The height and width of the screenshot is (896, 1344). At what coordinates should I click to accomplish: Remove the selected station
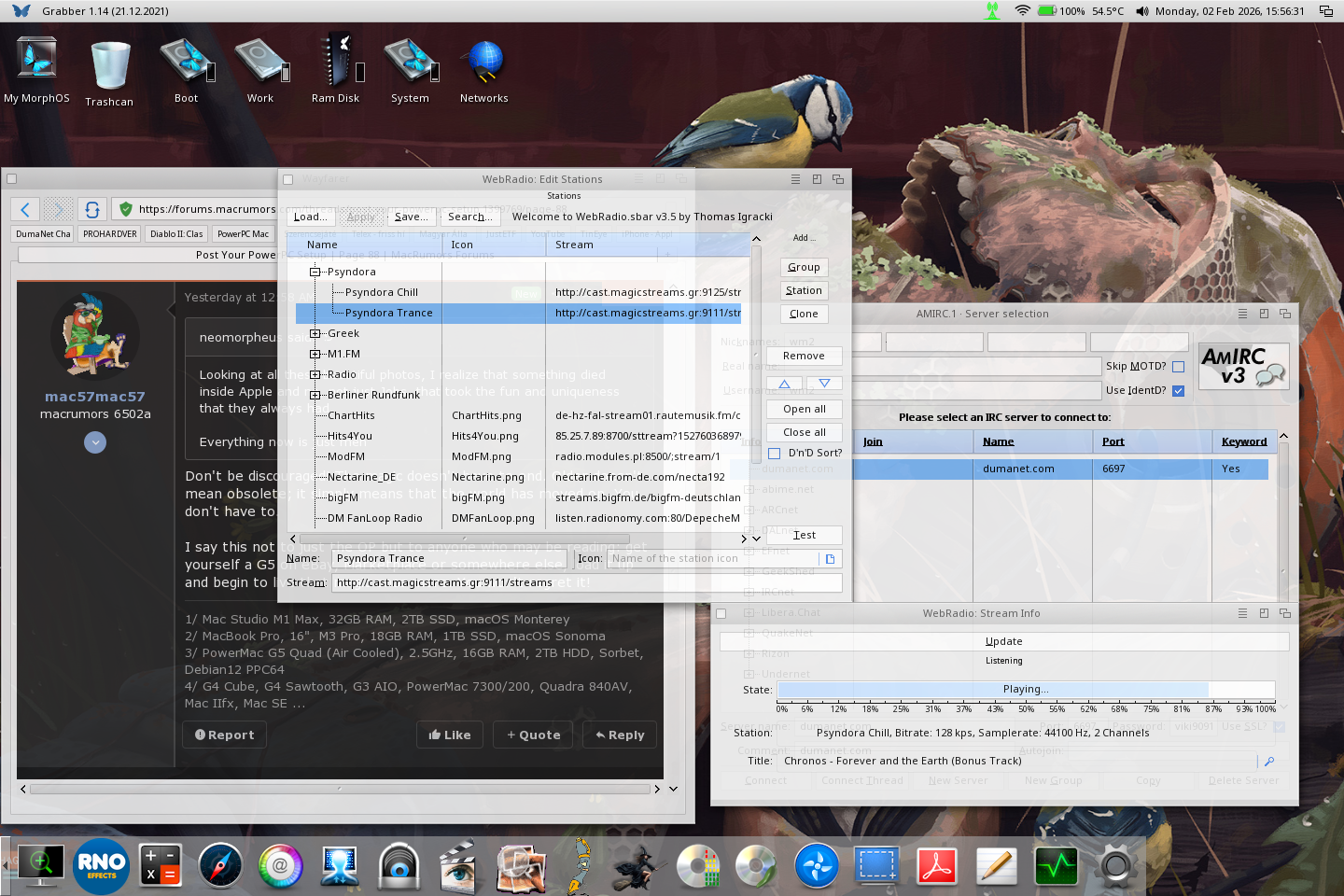tap(804, 356)
